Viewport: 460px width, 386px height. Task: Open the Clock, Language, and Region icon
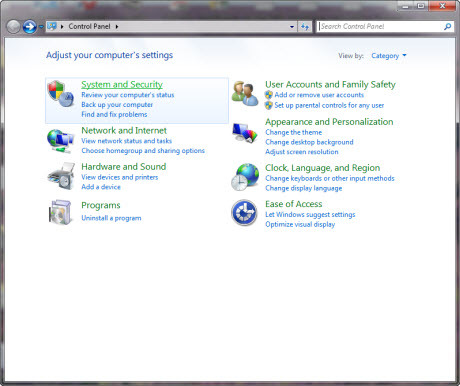click(x=245, y=177)
